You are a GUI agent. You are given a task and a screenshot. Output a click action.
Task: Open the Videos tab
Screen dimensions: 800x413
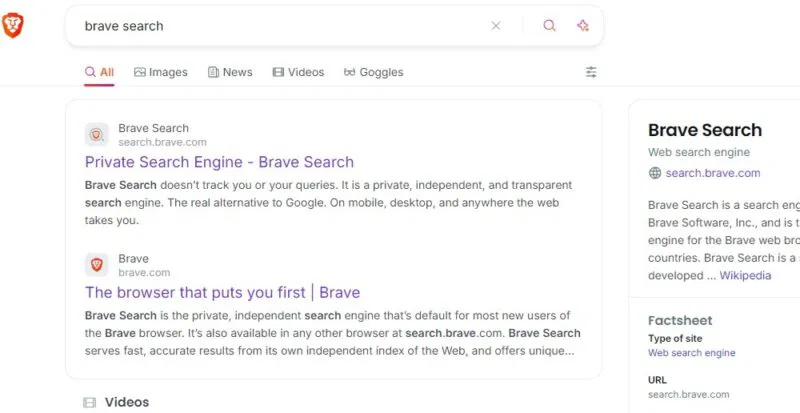click(298, 72)
